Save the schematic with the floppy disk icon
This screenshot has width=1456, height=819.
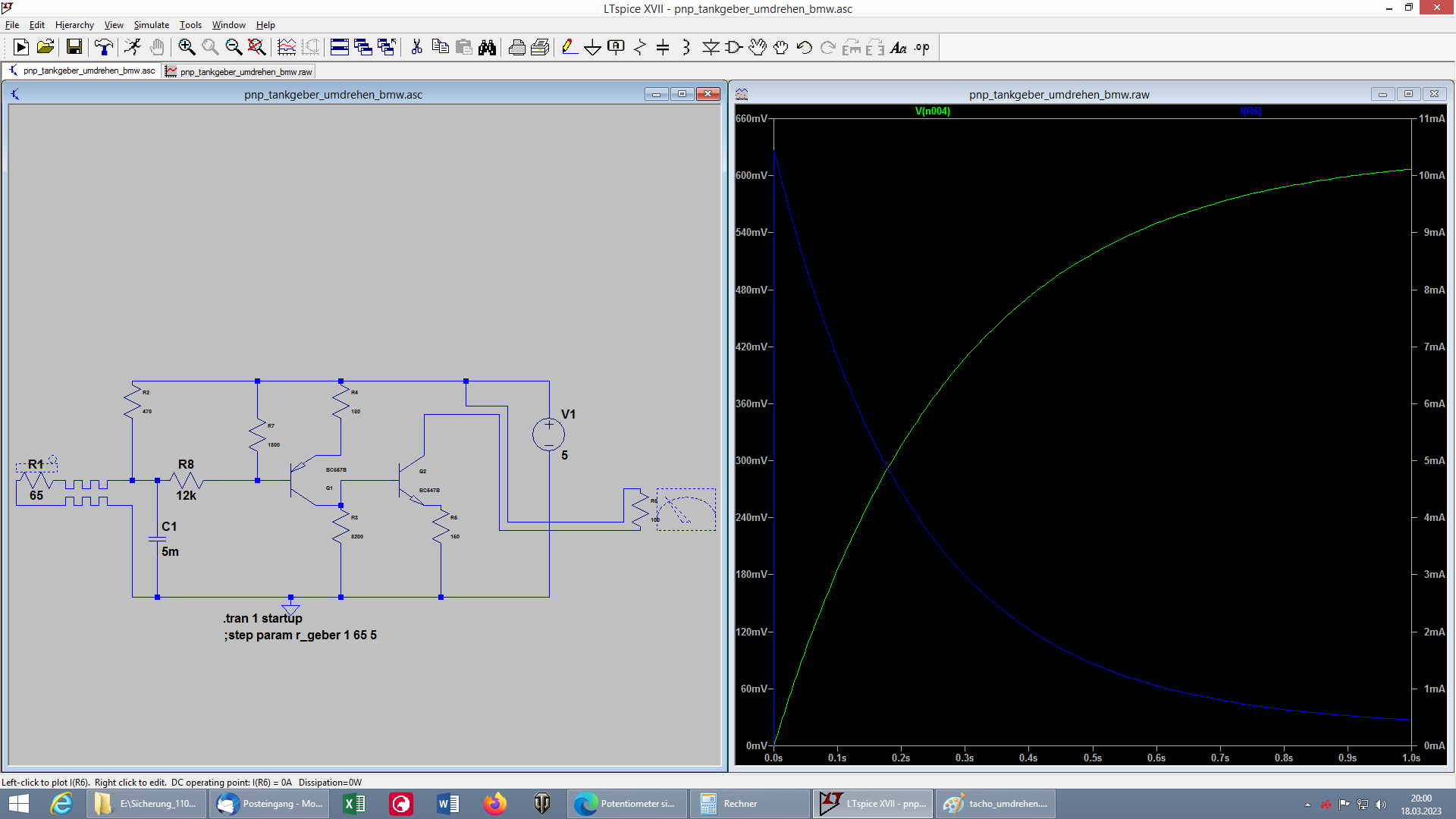[74, 48]
